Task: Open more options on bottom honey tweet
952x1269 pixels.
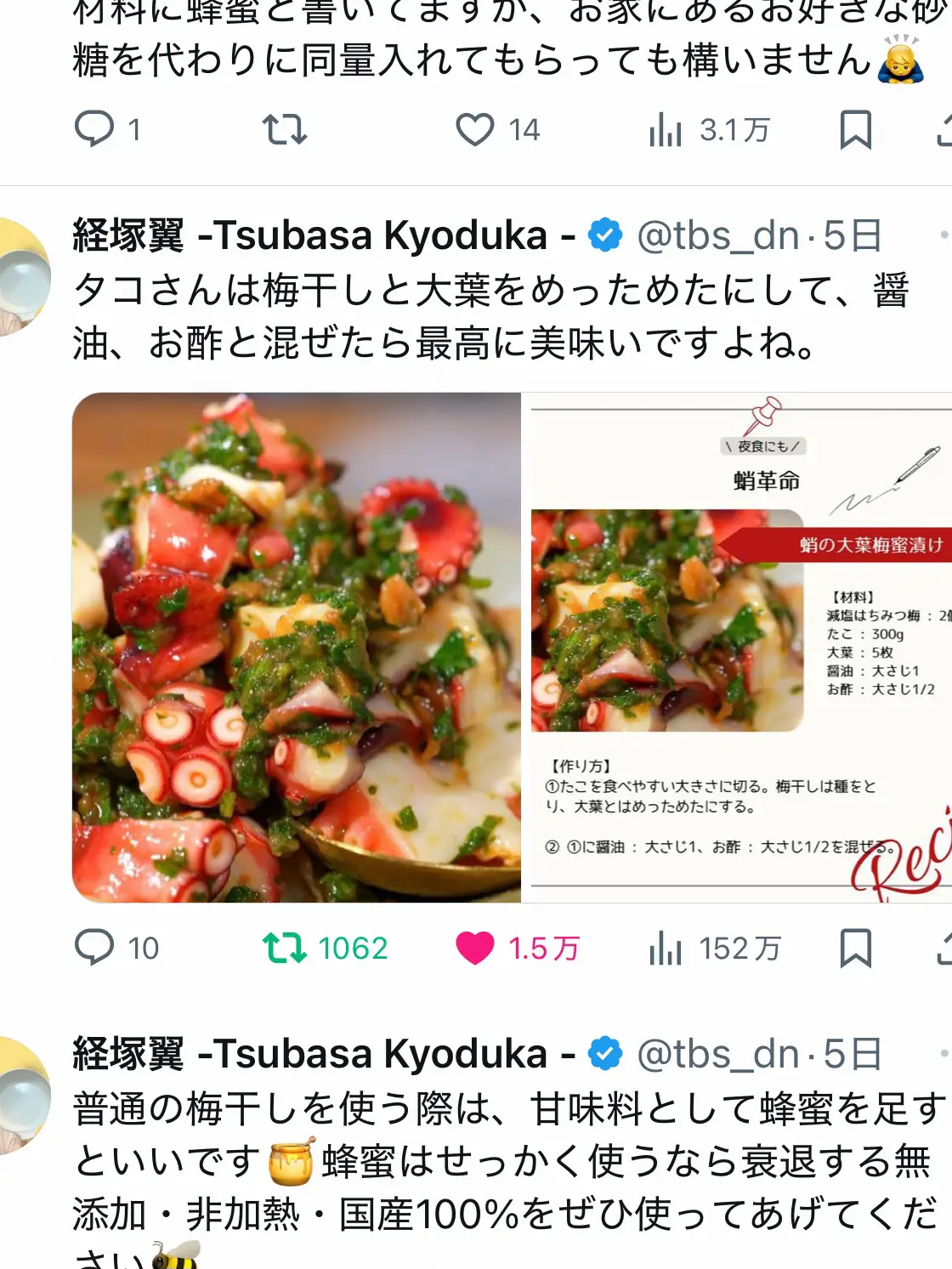Action: click(x=943, y=1053)
